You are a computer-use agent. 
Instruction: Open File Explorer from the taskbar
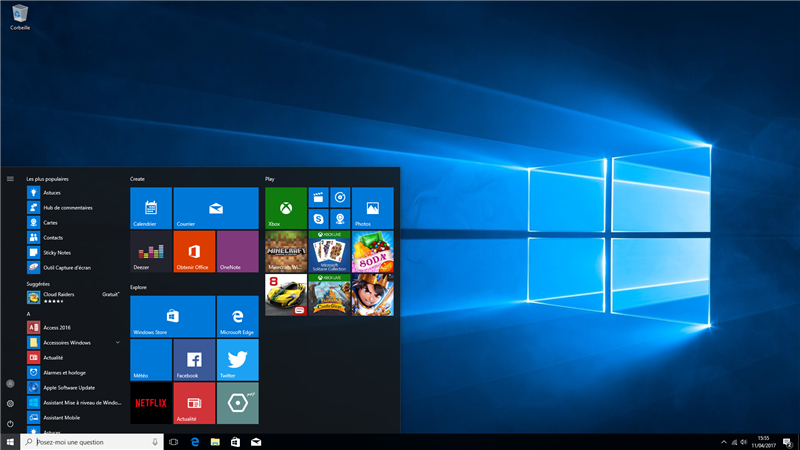(x=215, y=442)
